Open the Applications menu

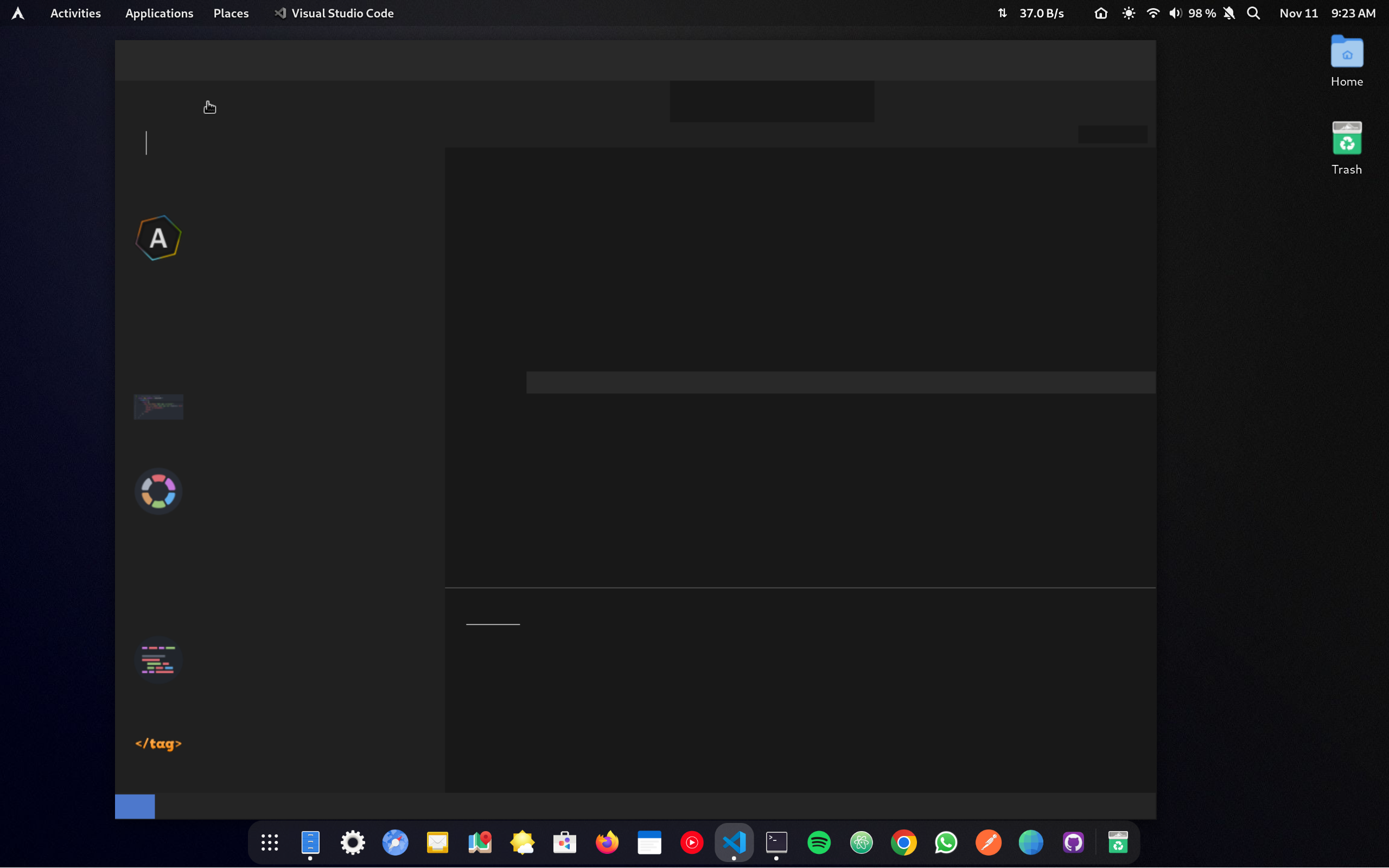coord(159,12)
